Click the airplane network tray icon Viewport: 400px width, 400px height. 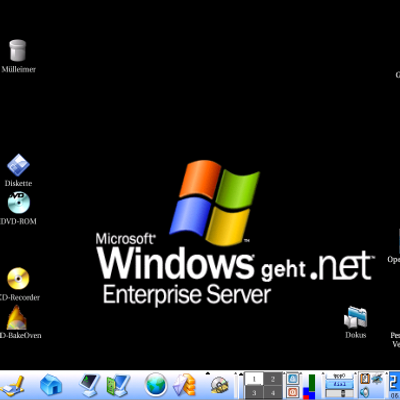[x=377, y=379]
